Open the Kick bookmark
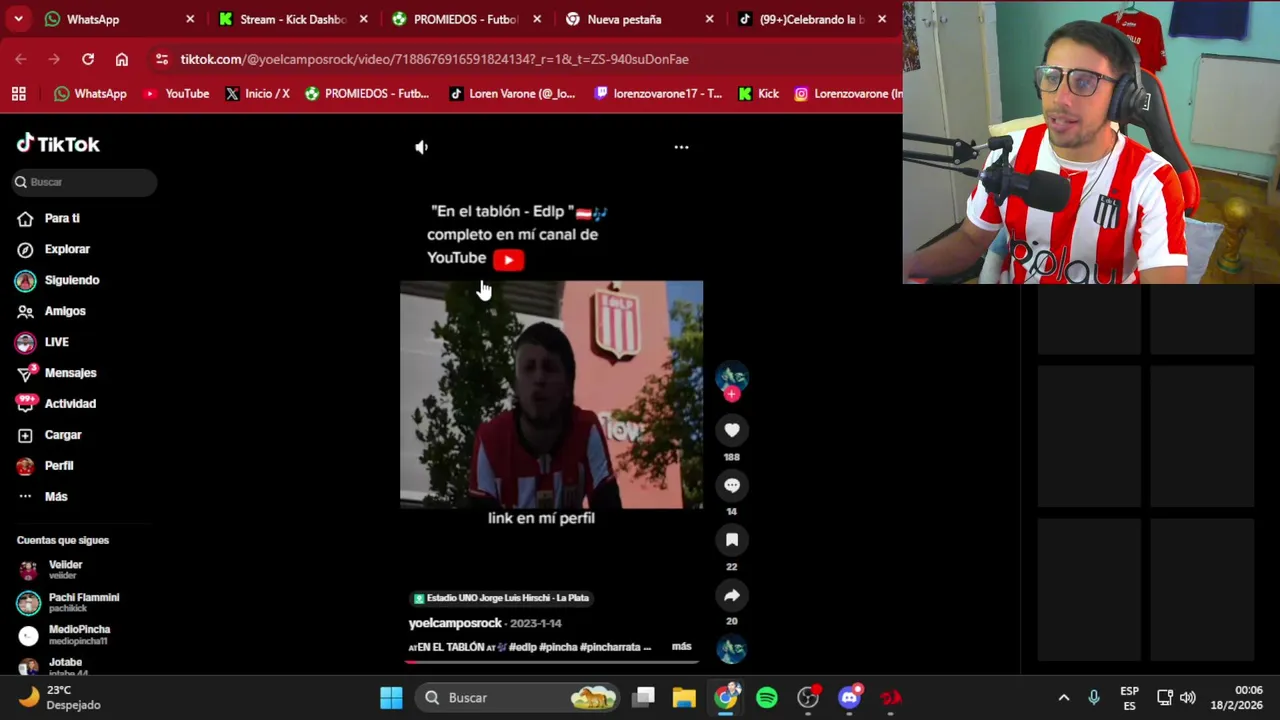 pos(758,94)
